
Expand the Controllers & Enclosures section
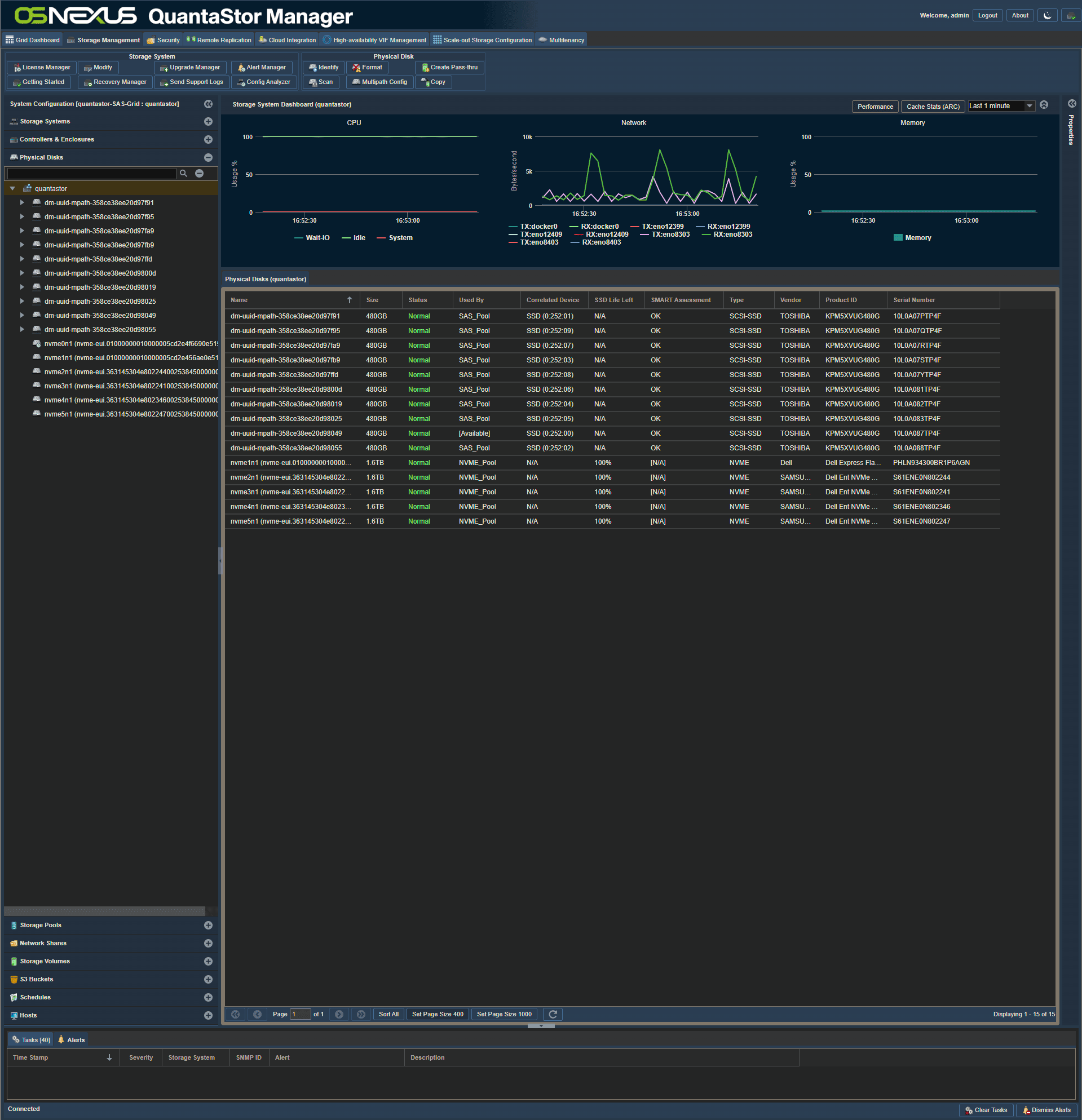point(208,139)
